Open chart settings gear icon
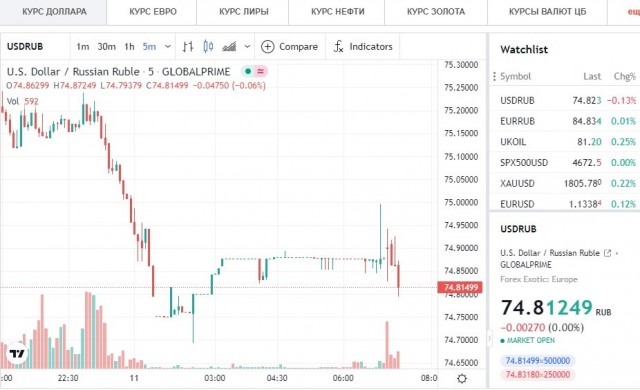640x390 pixels. coord(462,379)
